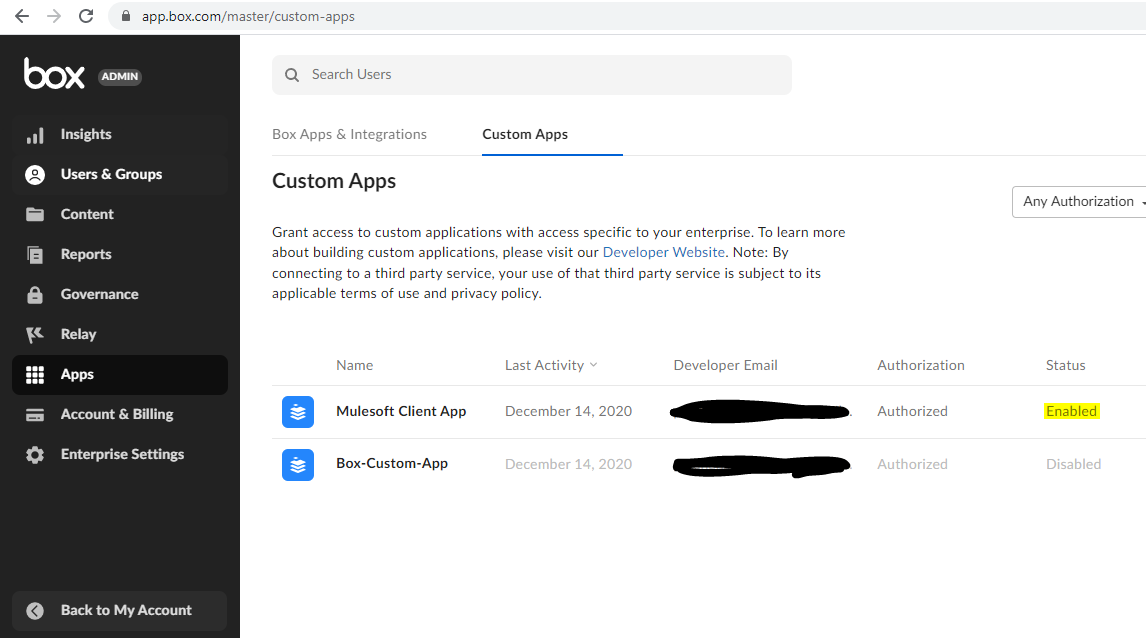Click the Governance lock icon
The image size is (1146, 638).
click(x=35, y=295)
